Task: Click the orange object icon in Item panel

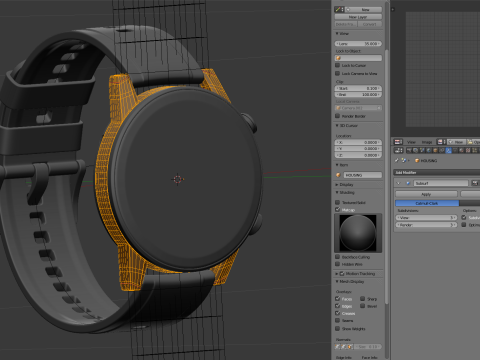Action: coord(339,175)
